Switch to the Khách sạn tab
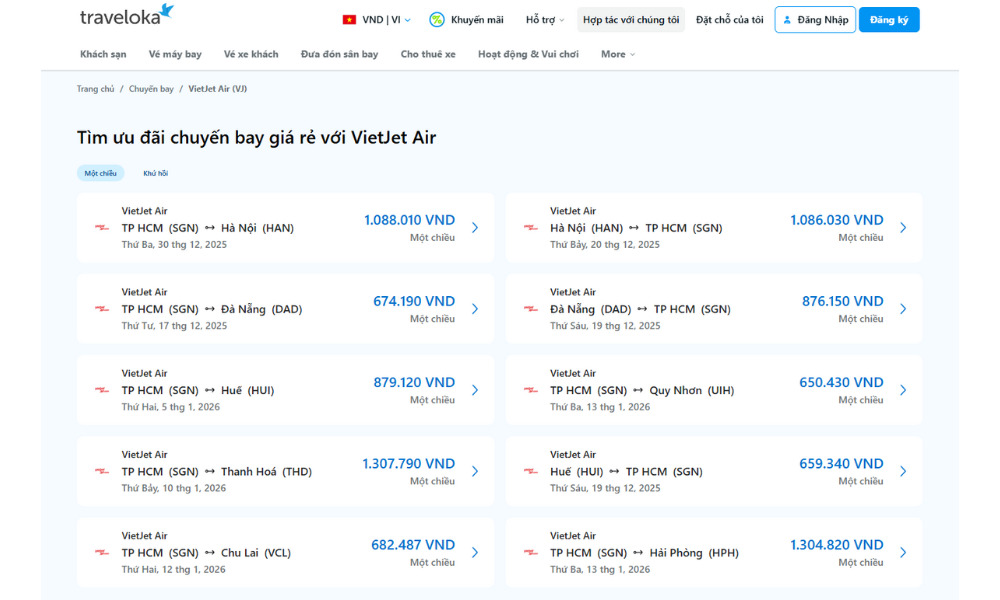 click(103, 54)
